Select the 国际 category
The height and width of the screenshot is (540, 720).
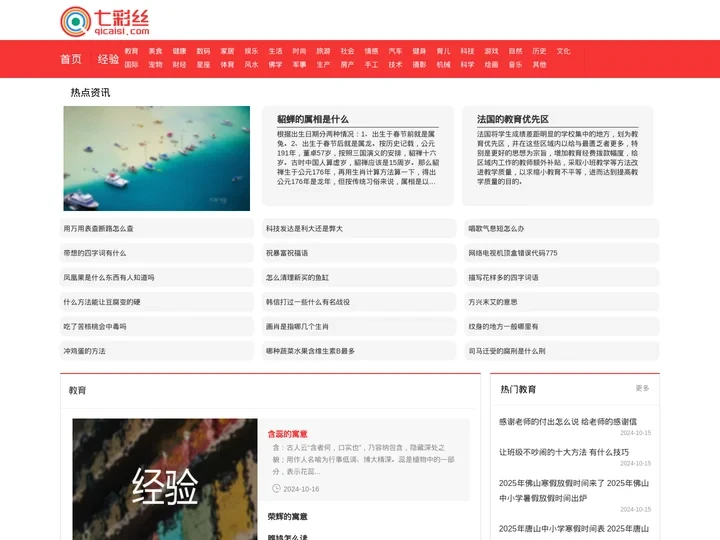coord(131,65)
